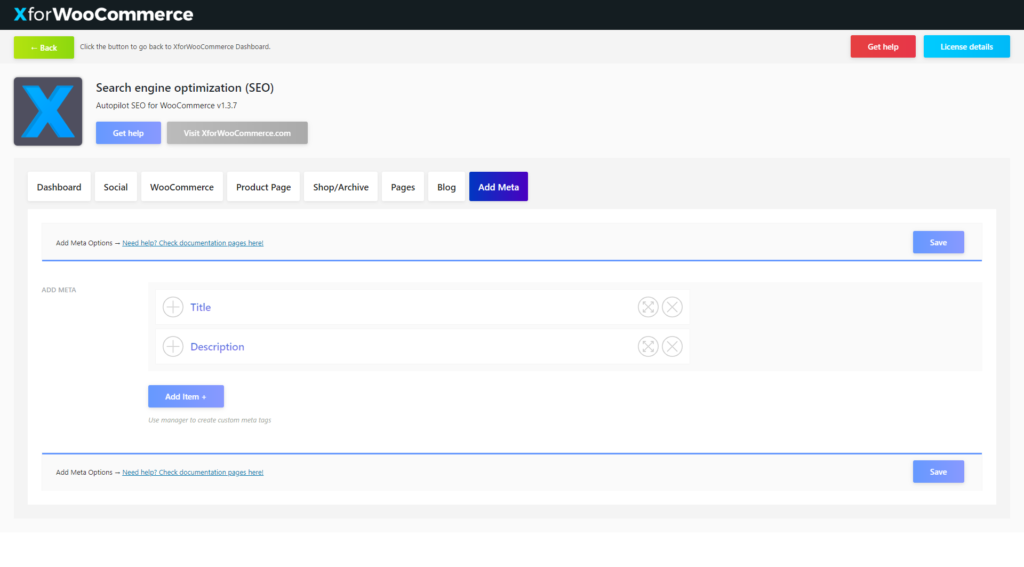Viewport: 1024px width, 567px height.
Task: Expand the Title meta item
Action: (x=173, y=307)
